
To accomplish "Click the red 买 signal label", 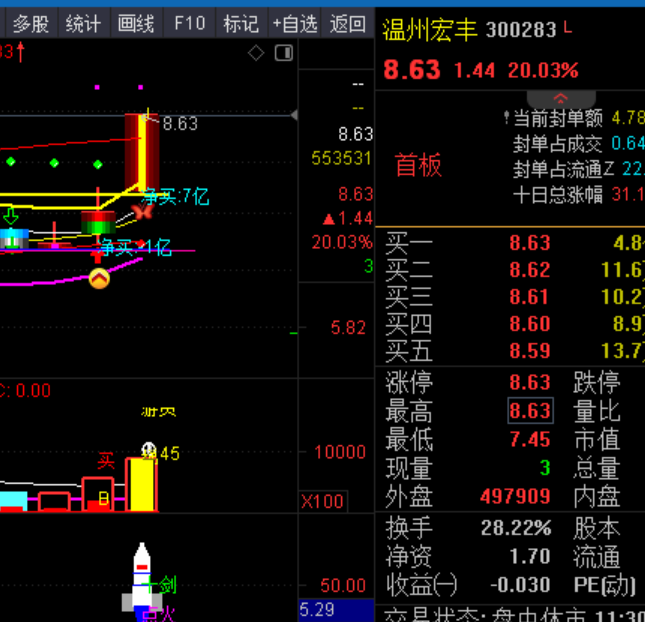I will 106,461.
